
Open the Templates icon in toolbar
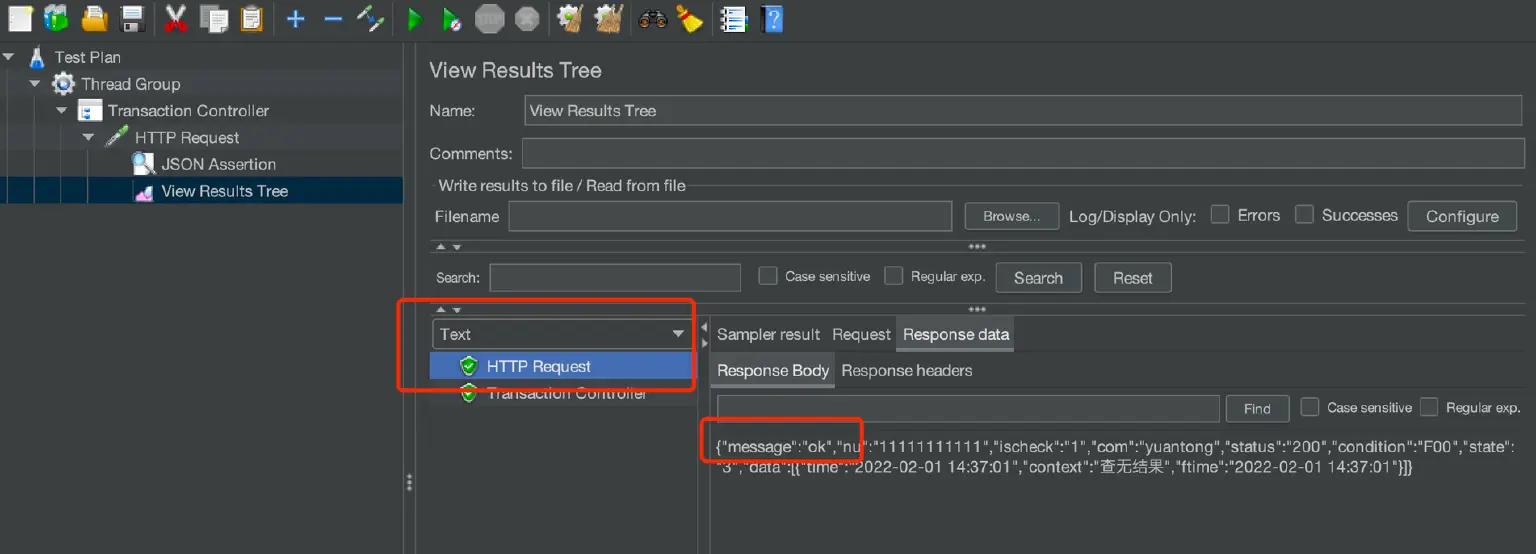56,18
